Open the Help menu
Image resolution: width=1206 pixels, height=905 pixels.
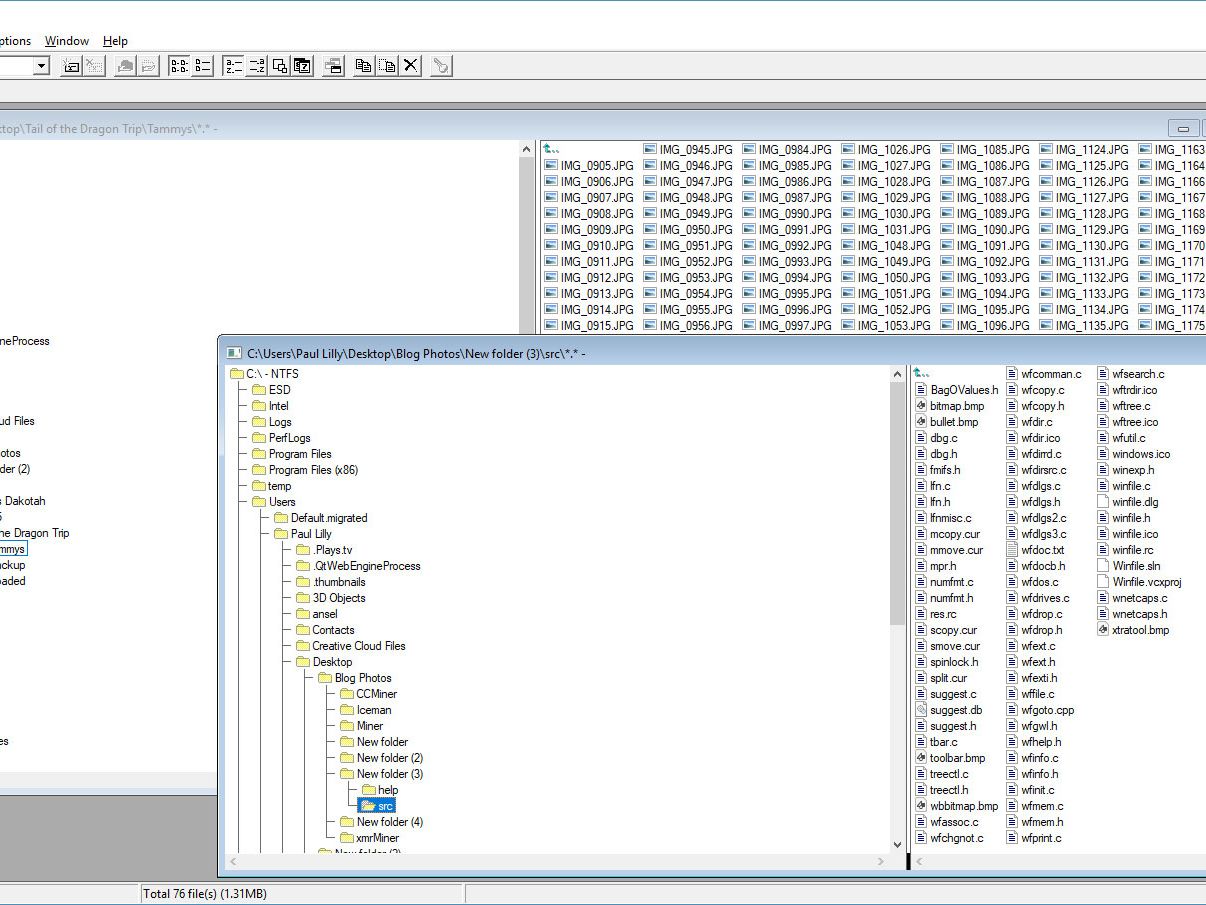115,41
